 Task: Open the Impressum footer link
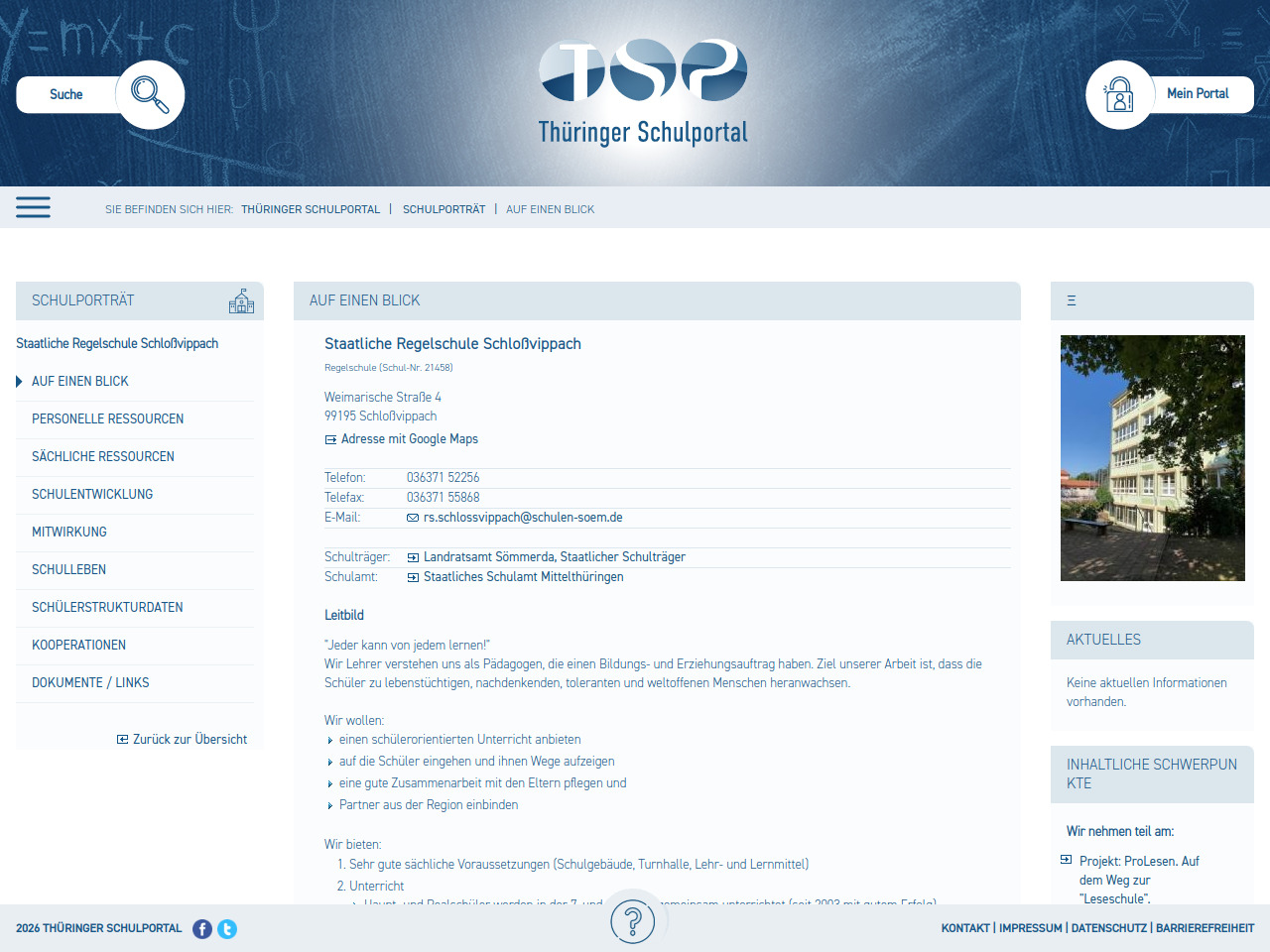(x=1030, y=928)
